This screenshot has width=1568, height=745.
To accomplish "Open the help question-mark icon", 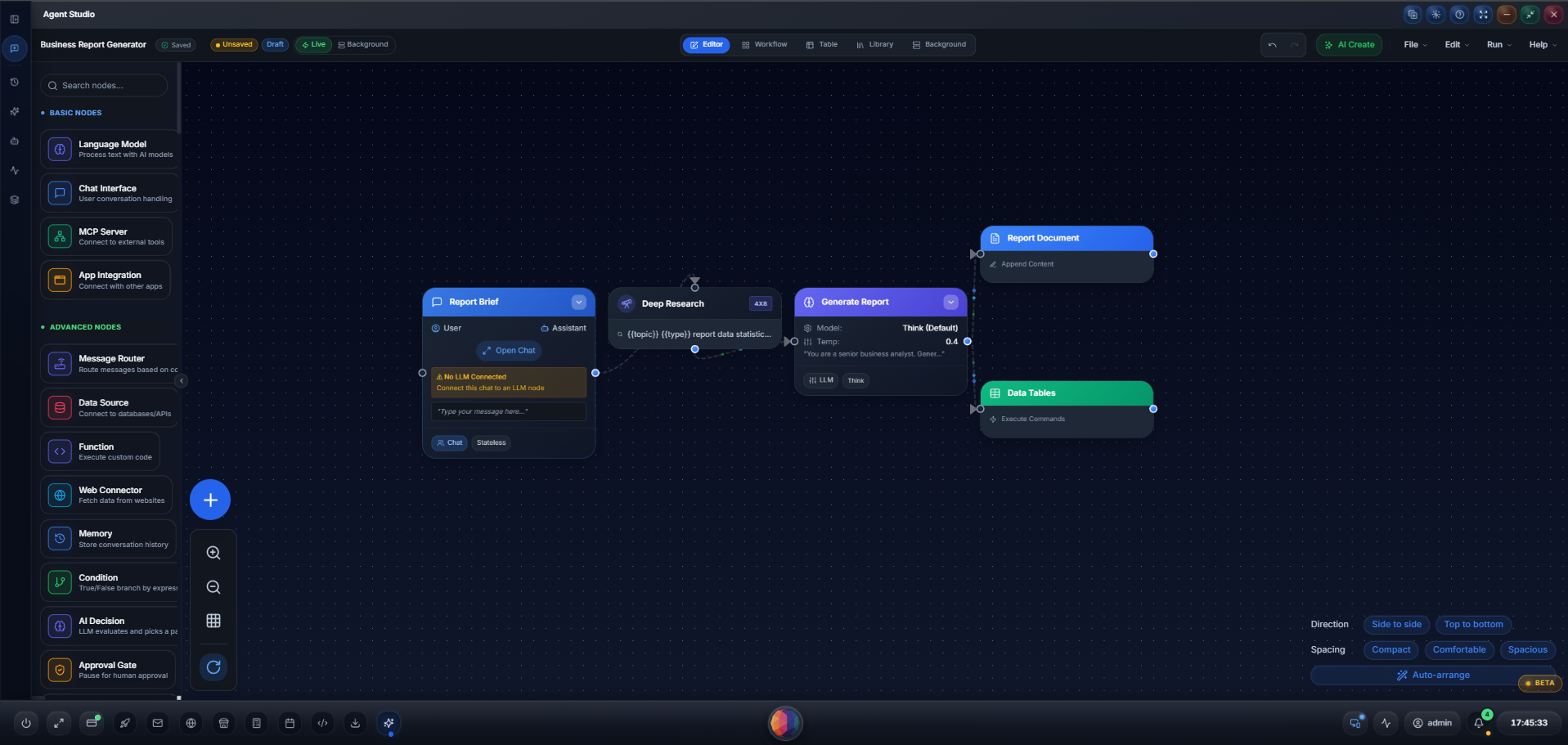I will [1459, 14].
